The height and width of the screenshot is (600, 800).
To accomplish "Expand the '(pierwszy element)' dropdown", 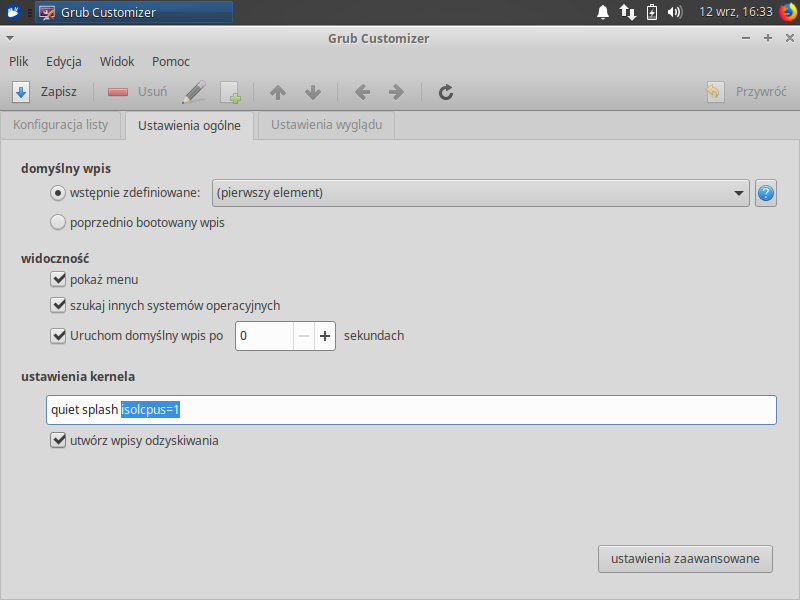I will click(x=480, y=193).
